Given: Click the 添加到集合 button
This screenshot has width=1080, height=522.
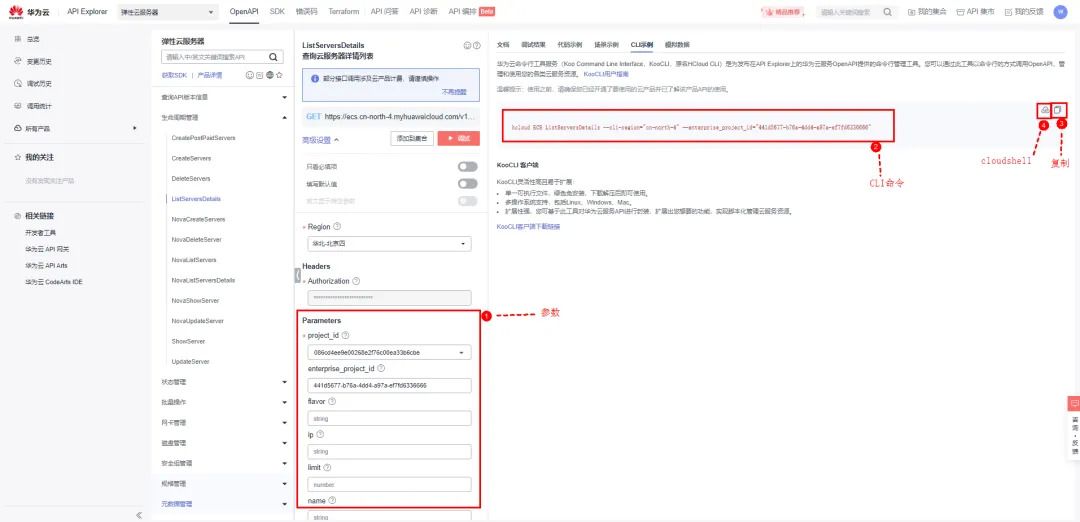Looking at the screenshot, I should 413,138.
